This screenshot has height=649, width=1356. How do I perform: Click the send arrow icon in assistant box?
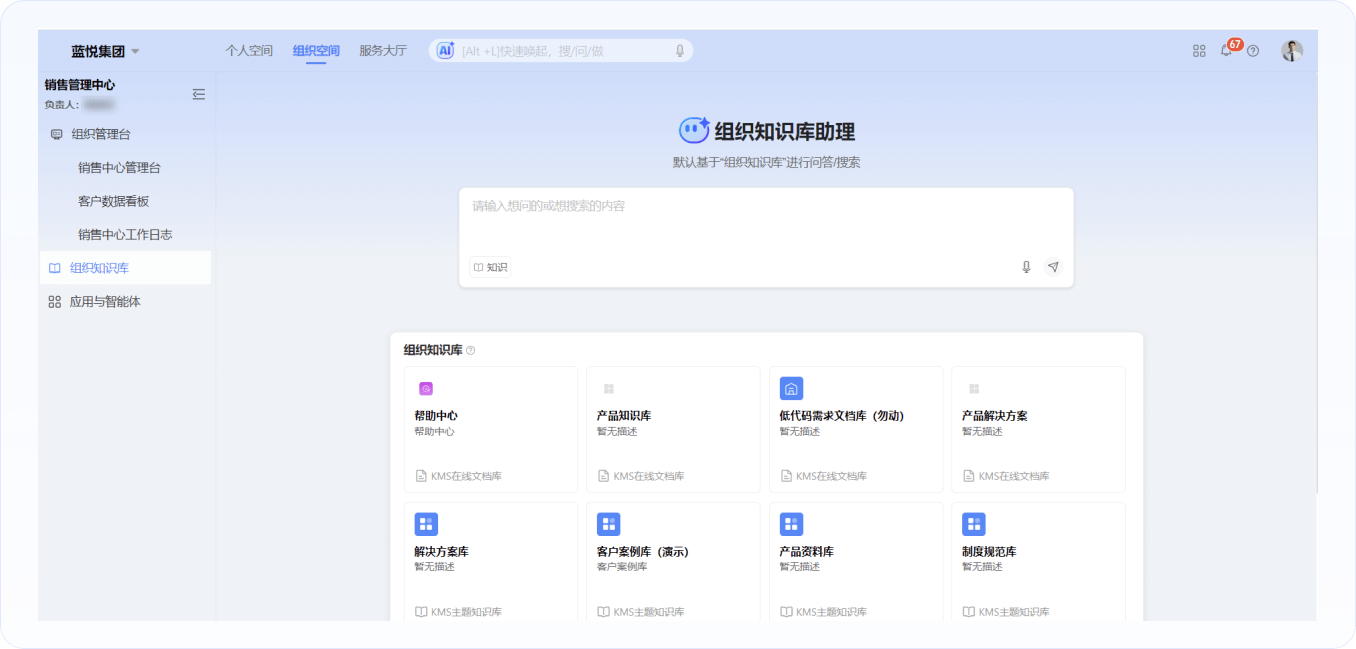coord(1053,267)
